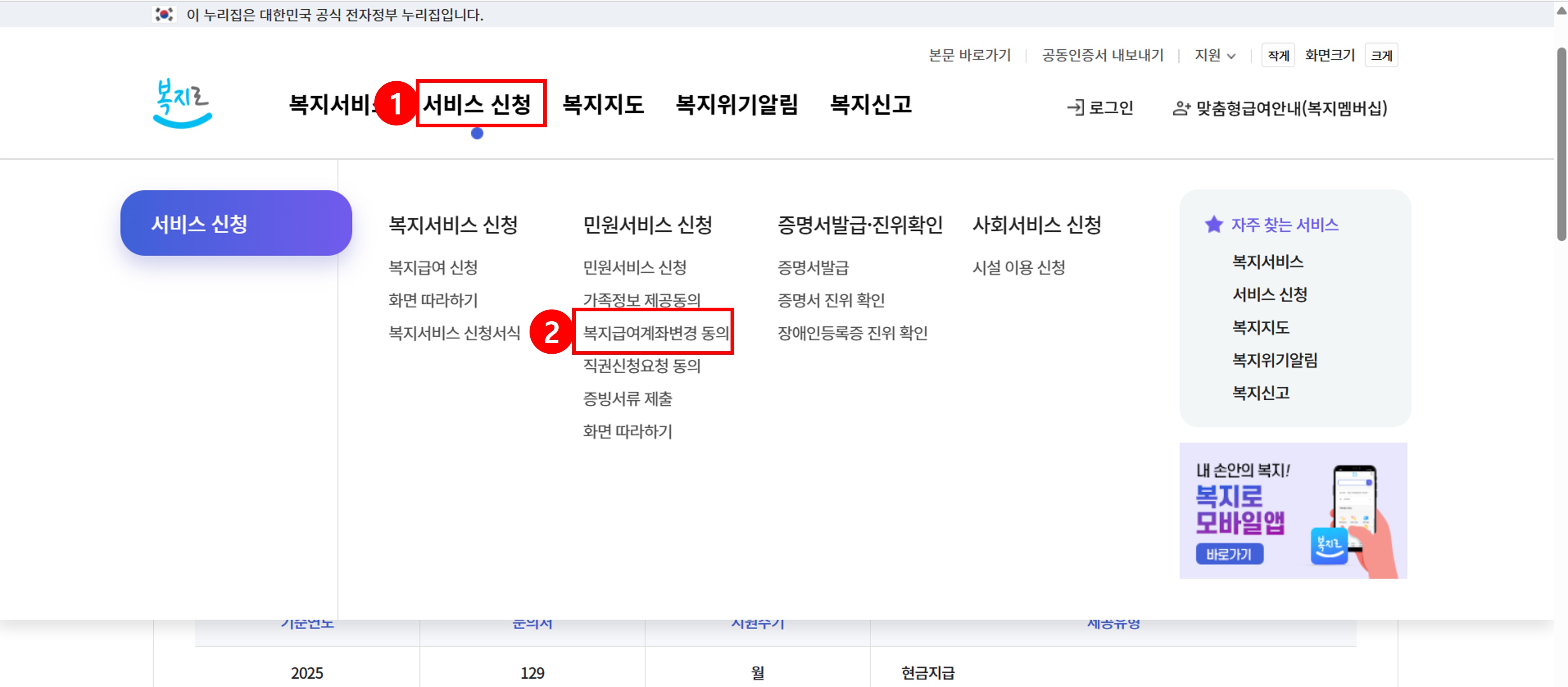
Task: Open the 서비스 신청 top menu
Action: point(477,104)
